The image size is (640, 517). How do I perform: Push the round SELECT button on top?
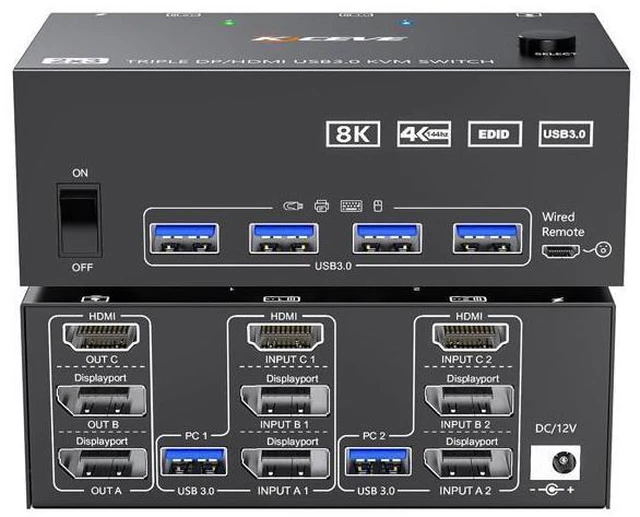pyautogui.click(x=547, y=44)
